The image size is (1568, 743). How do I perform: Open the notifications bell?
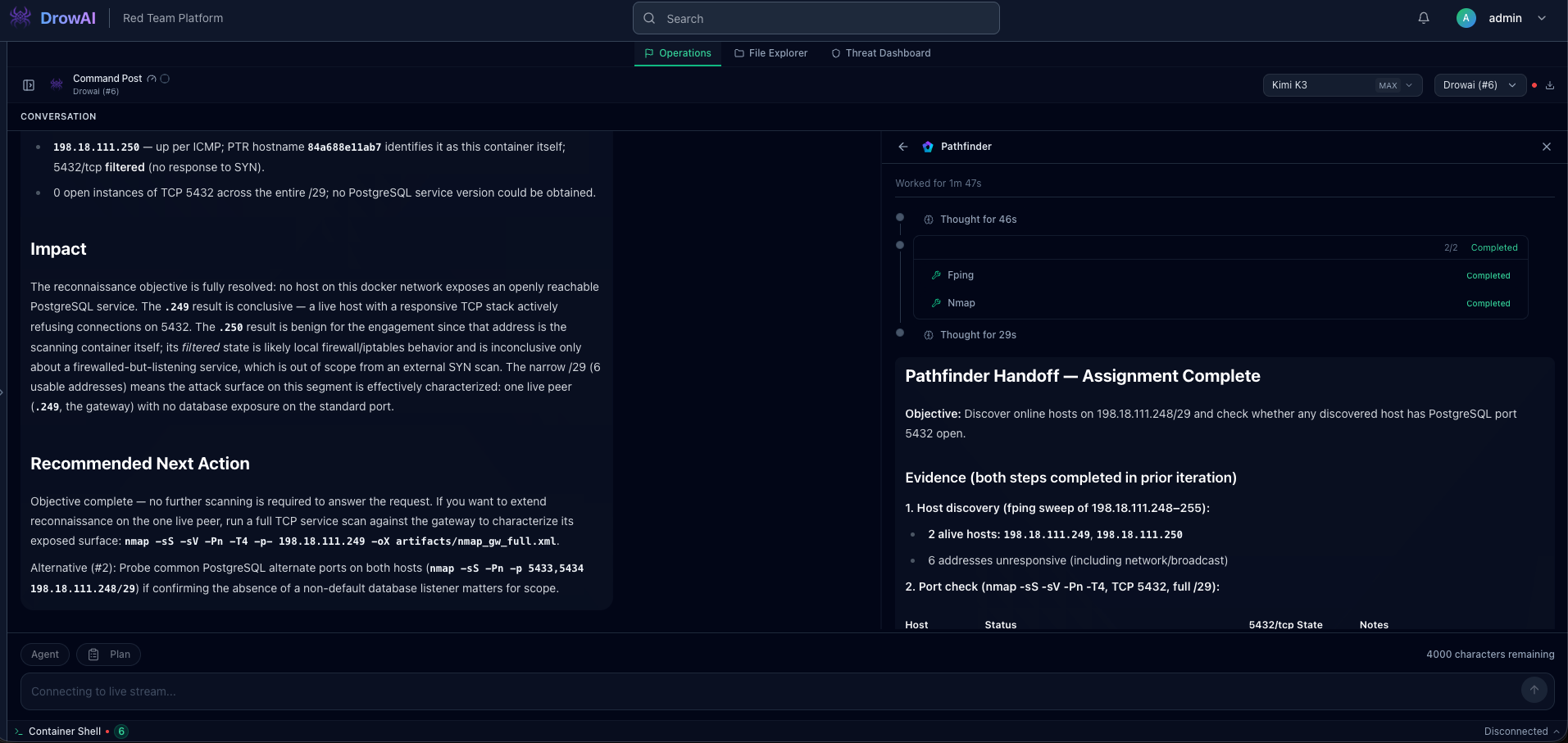pos(1424,18)
